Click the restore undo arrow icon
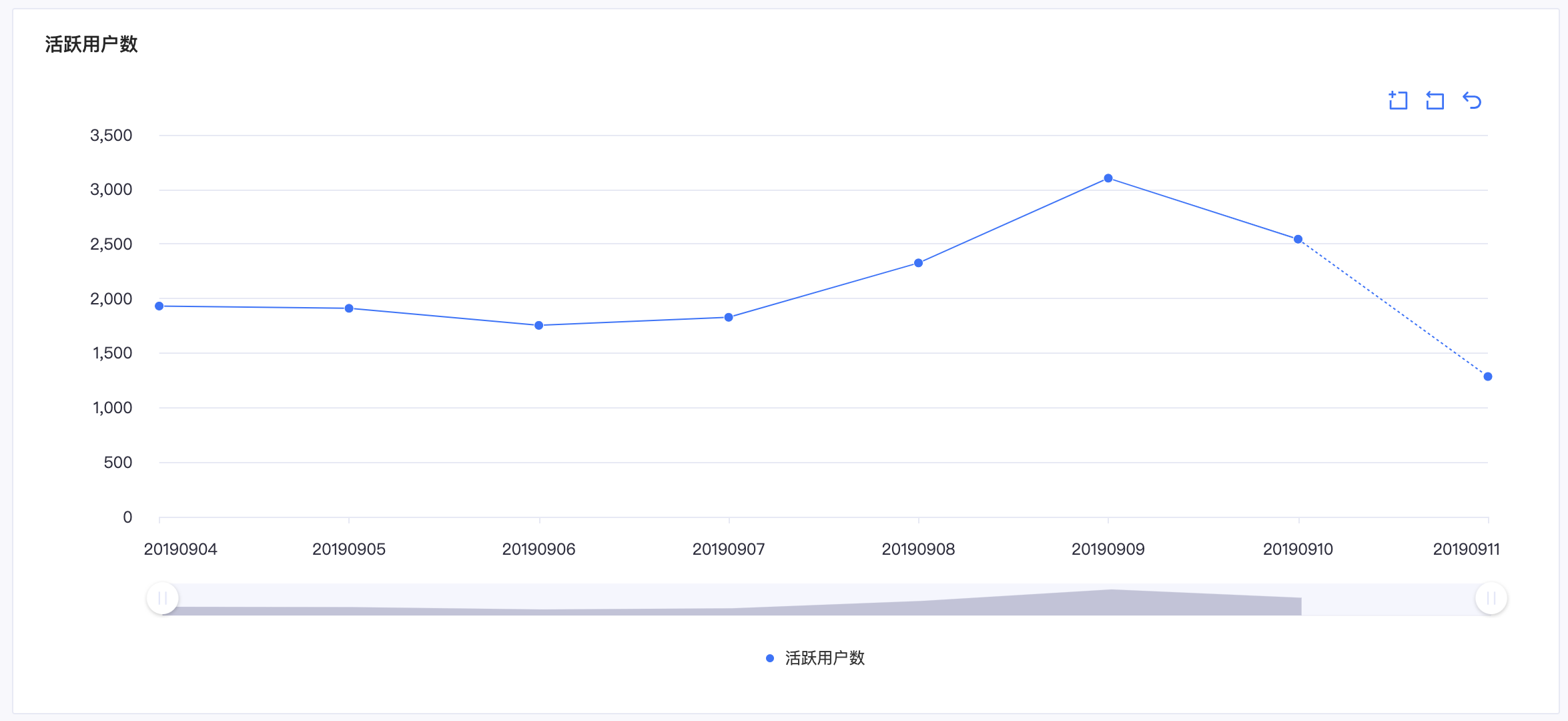The width and height of the screenshot is (1568, 721). [x=1472, y=101]
